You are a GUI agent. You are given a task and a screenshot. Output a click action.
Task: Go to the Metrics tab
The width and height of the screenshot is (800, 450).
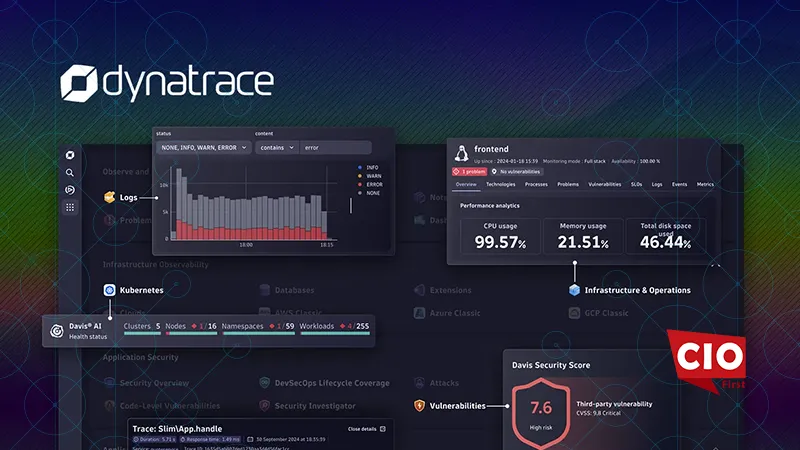(705, 184)
